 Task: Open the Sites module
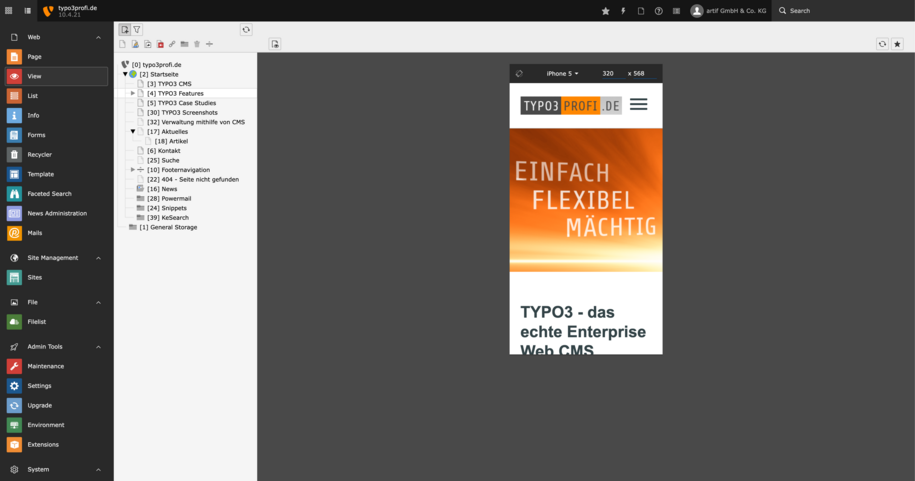[56, 277]
